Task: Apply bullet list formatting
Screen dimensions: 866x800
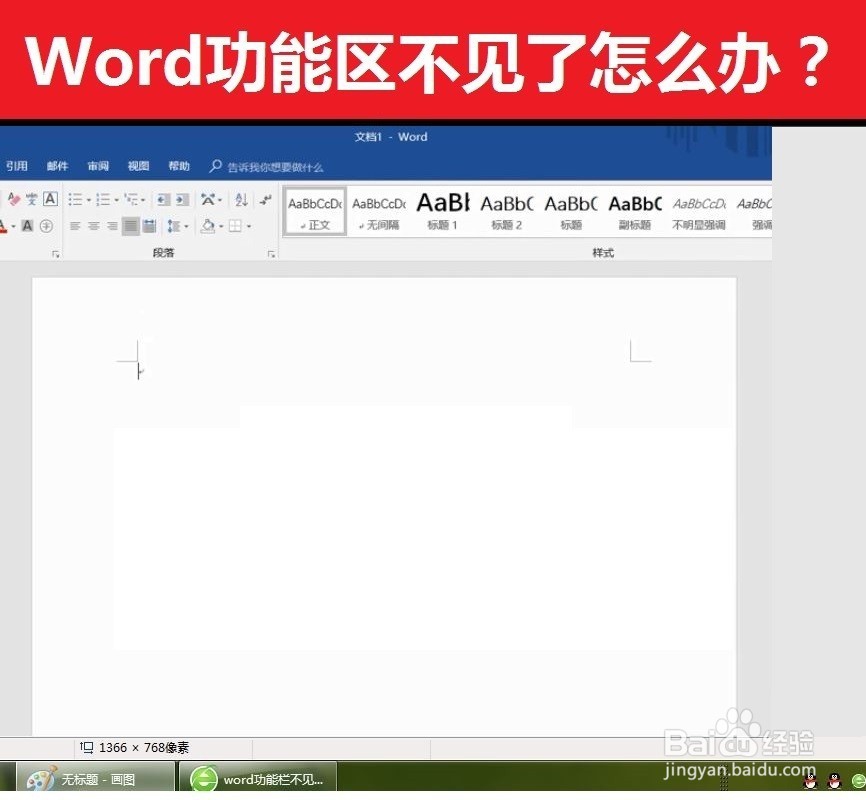Action: (75, 199)
